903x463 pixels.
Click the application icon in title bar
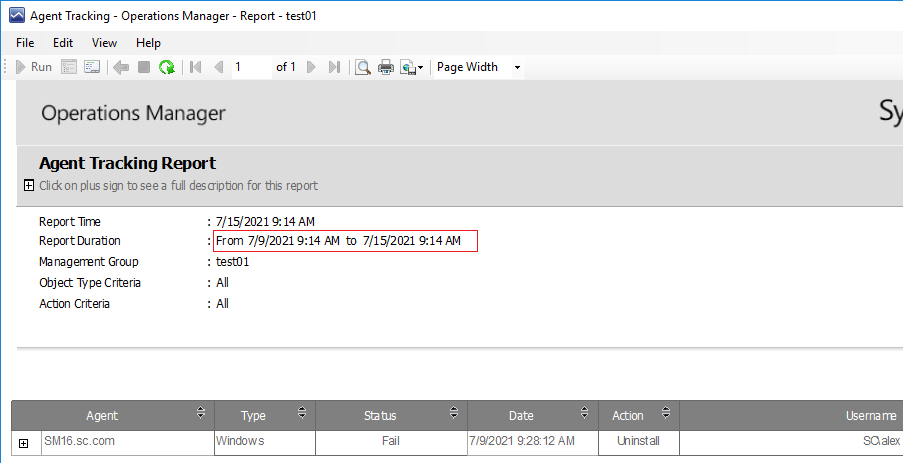(x=17, y=16)
